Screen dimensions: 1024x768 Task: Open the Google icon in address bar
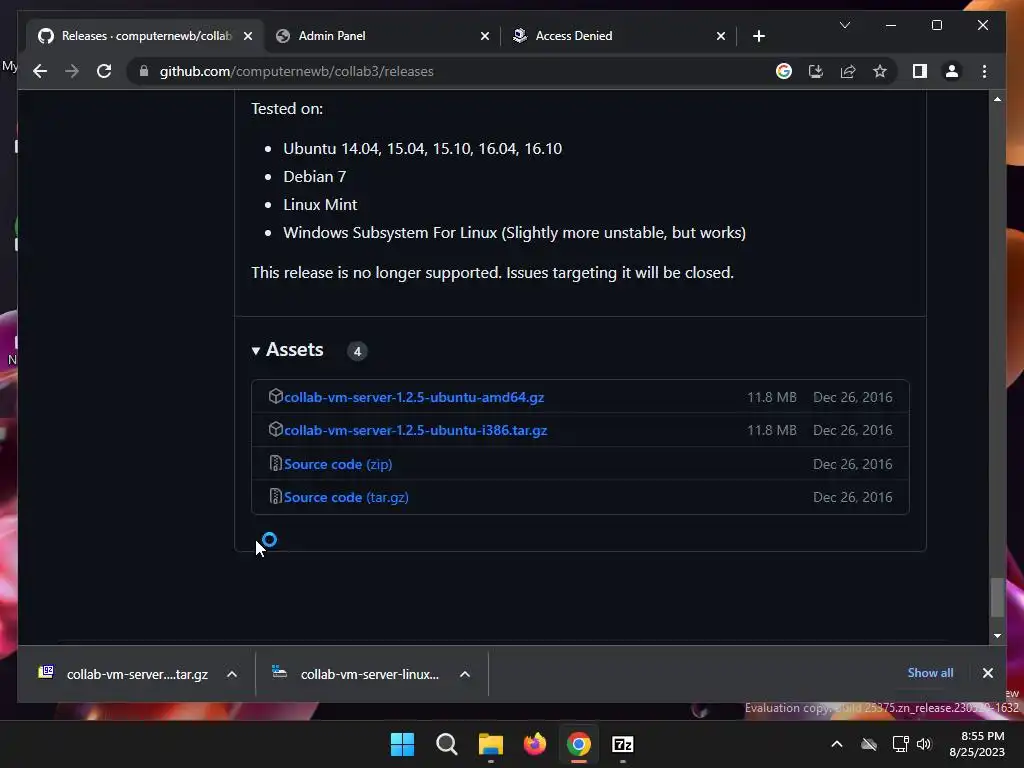784,71
